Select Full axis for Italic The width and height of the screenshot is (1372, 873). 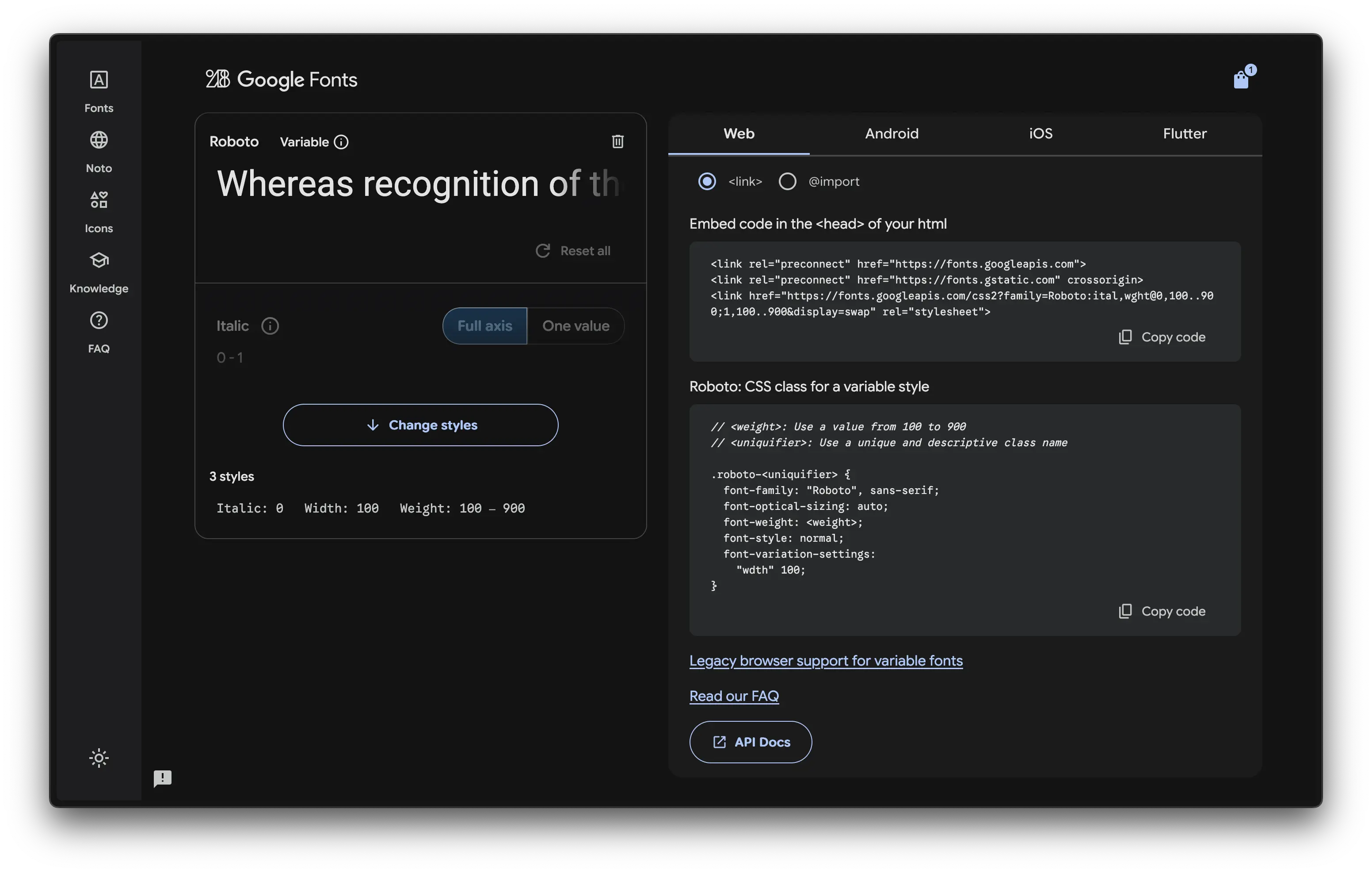click(x=485, y=325)
